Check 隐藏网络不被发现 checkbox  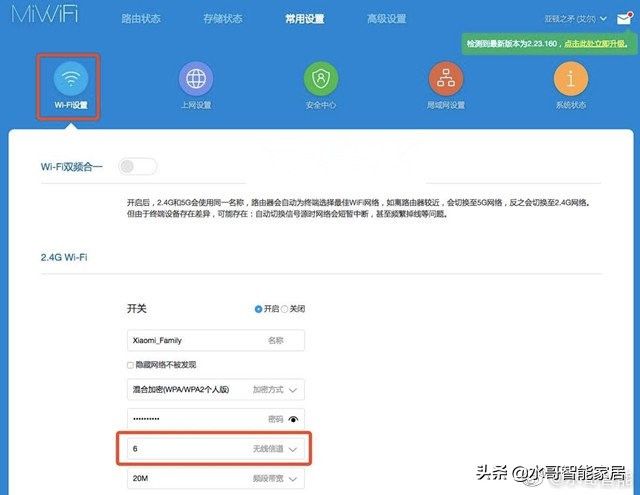131,365
